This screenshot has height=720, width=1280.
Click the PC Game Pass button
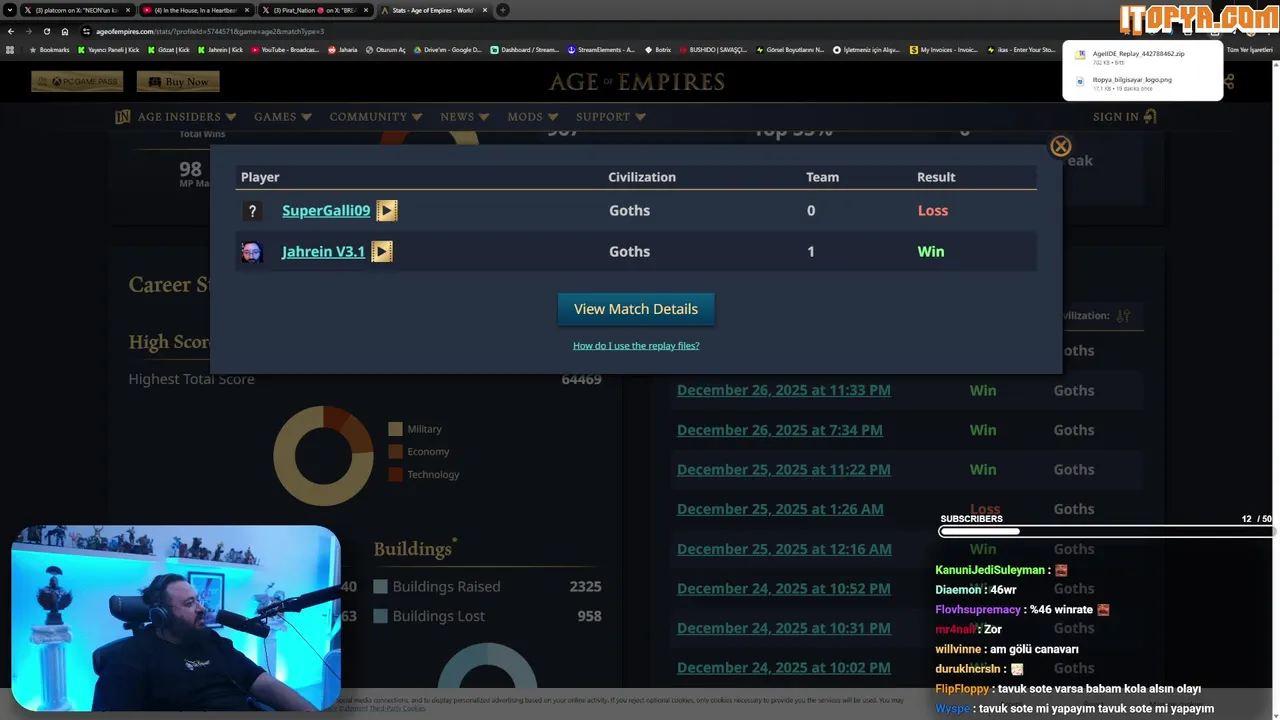77,82
